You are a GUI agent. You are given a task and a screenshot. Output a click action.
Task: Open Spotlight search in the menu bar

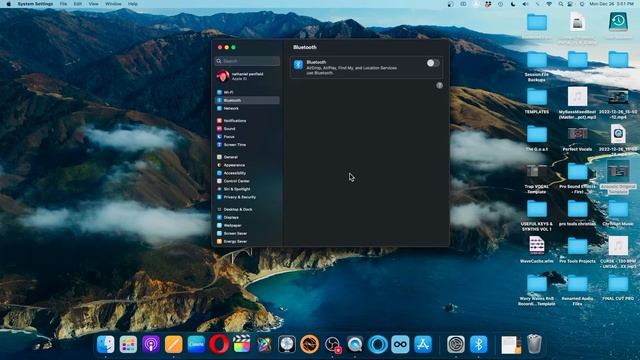[561, 4]
